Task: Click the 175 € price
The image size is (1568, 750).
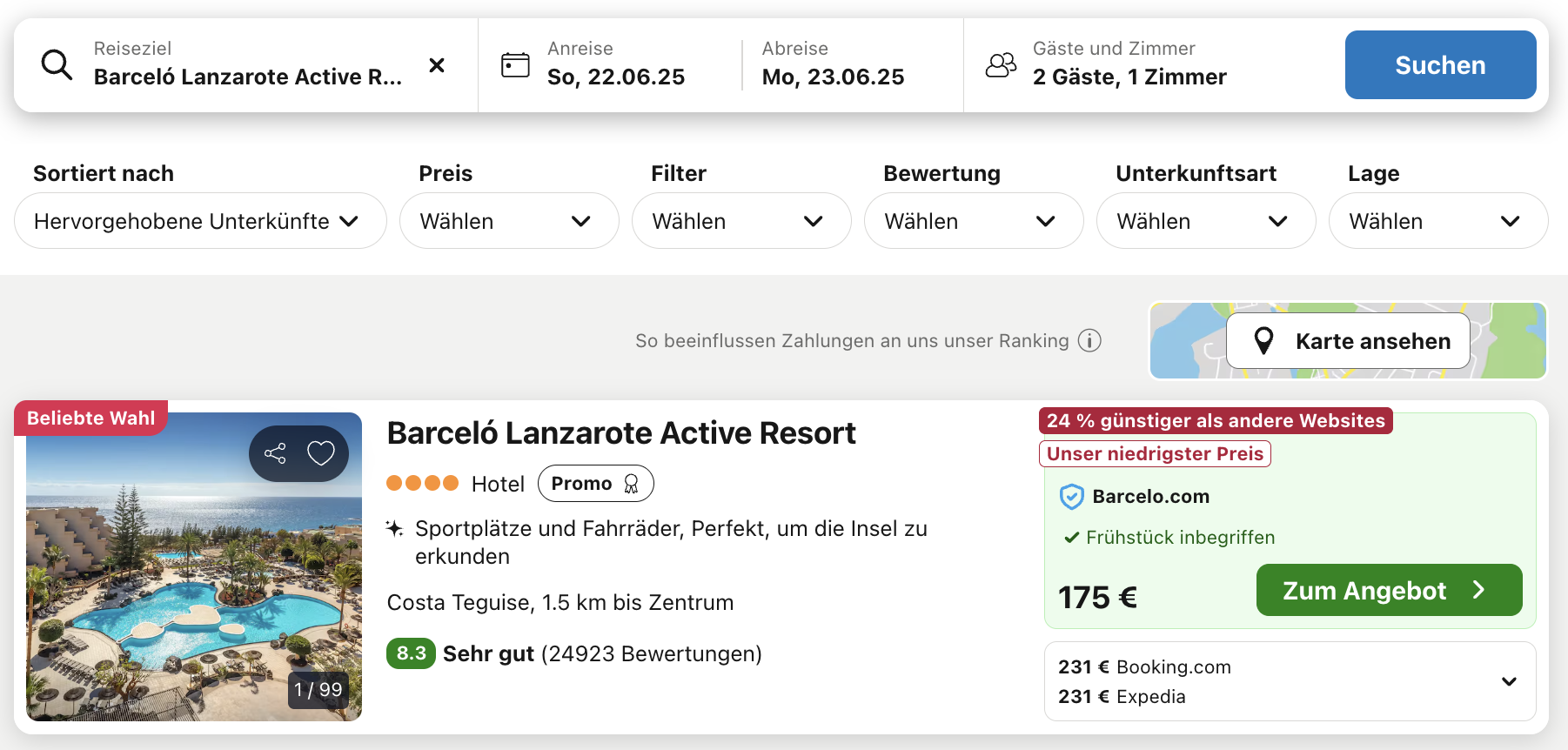Action: [x=1097, y=597]
